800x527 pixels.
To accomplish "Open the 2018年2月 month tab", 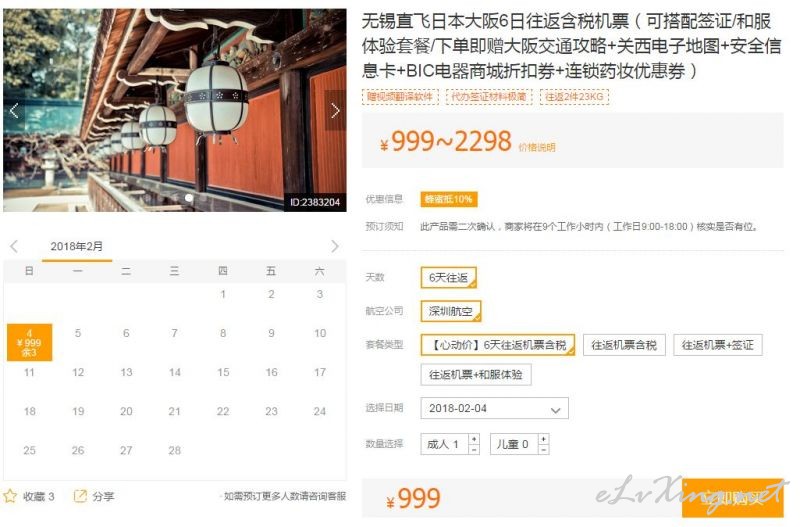I will coord(77,246).
